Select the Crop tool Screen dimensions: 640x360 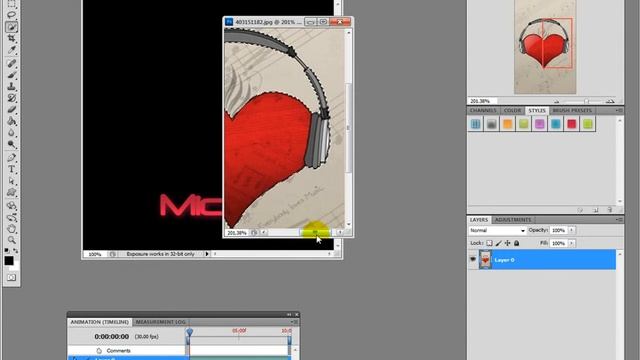pyautogui.click(x=11, y=38)
